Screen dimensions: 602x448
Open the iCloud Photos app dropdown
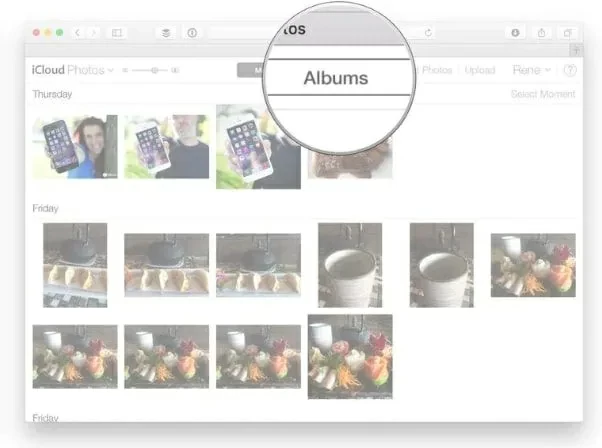click(x=73, y=70)
